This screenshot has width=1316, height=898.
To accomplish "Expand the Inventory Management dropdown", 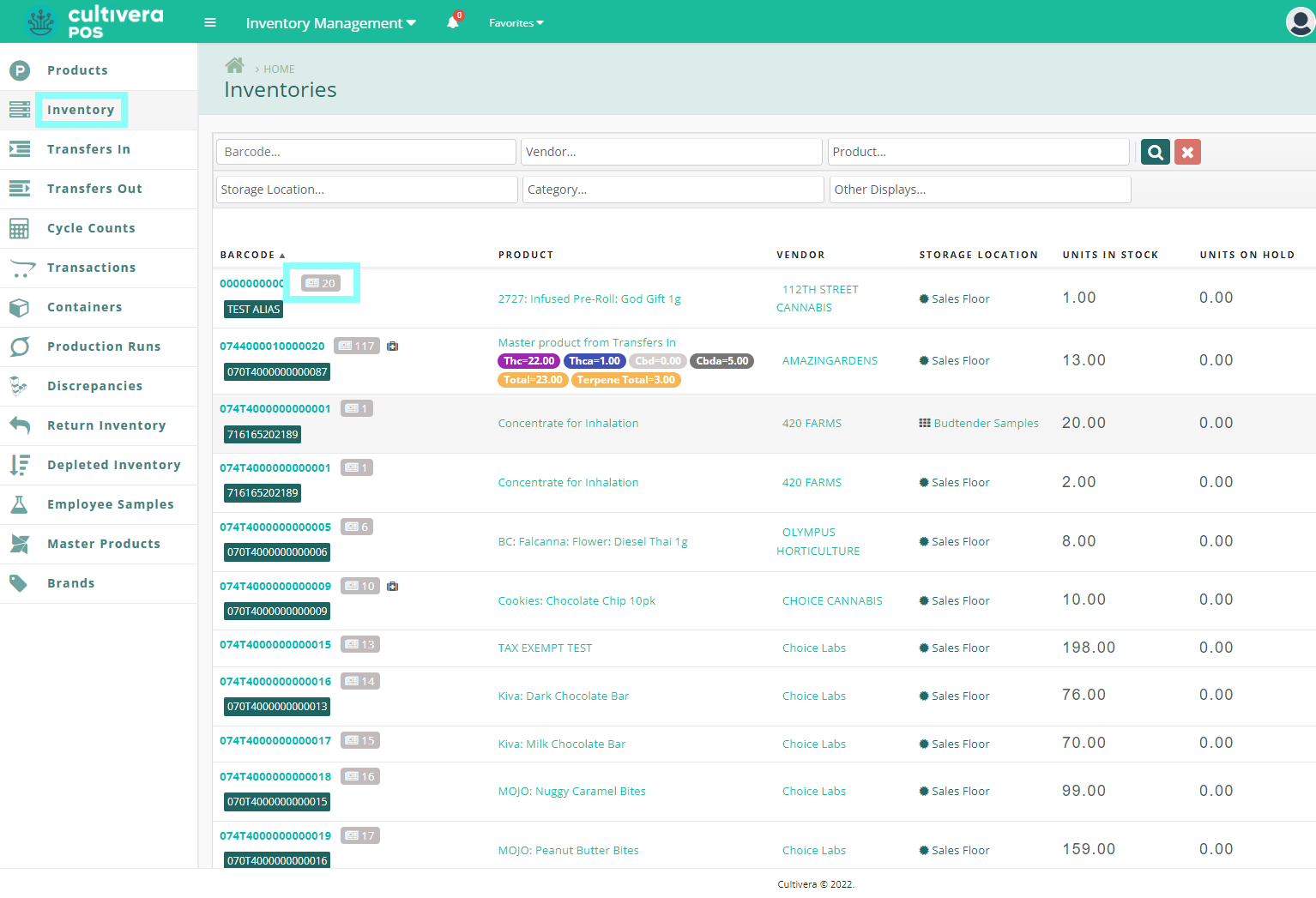I will [x=330, y=23].
